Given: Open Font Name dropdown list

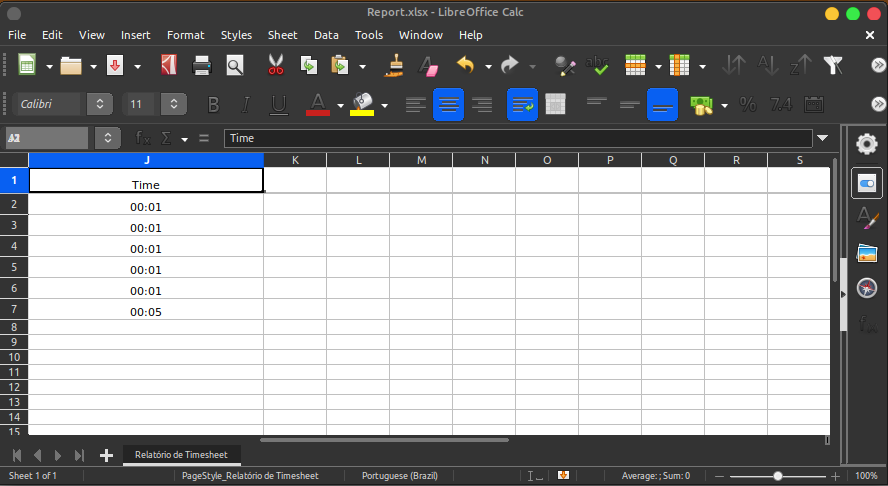Looking at the screenshot, I should pos(100,104).
